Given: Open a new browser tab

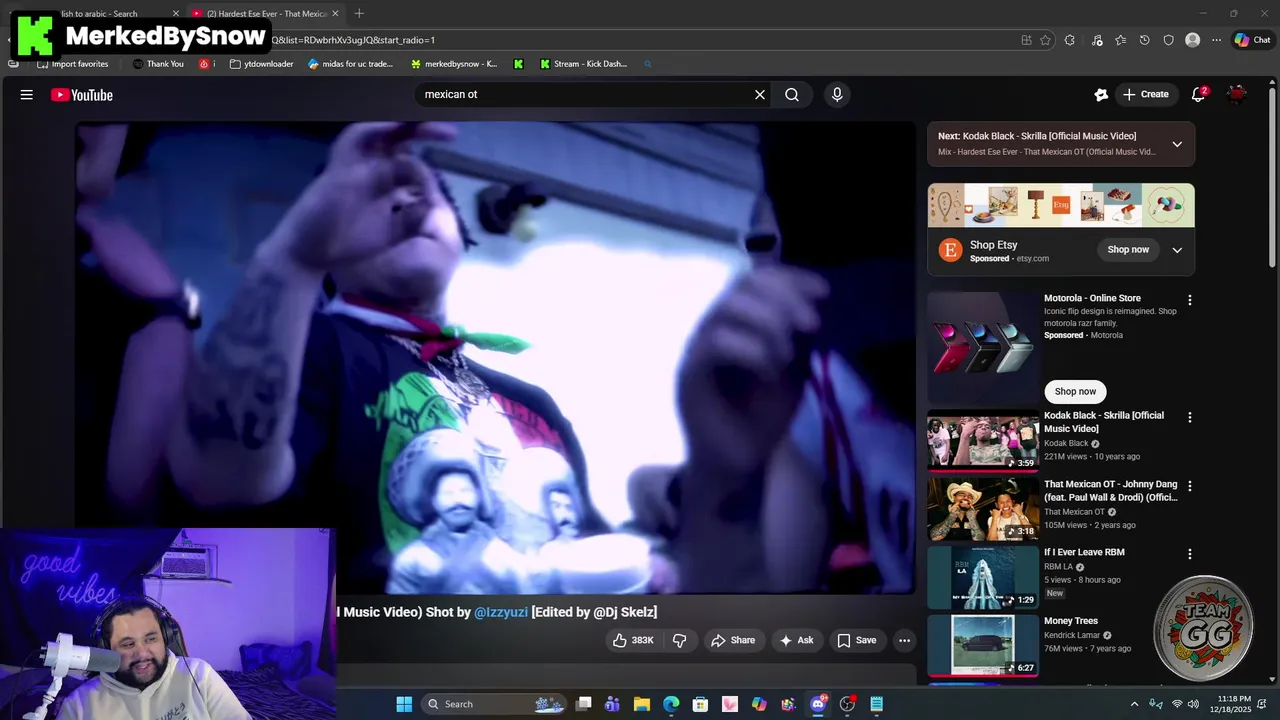Looking at the screenshot, I should [x=359, y=14].
